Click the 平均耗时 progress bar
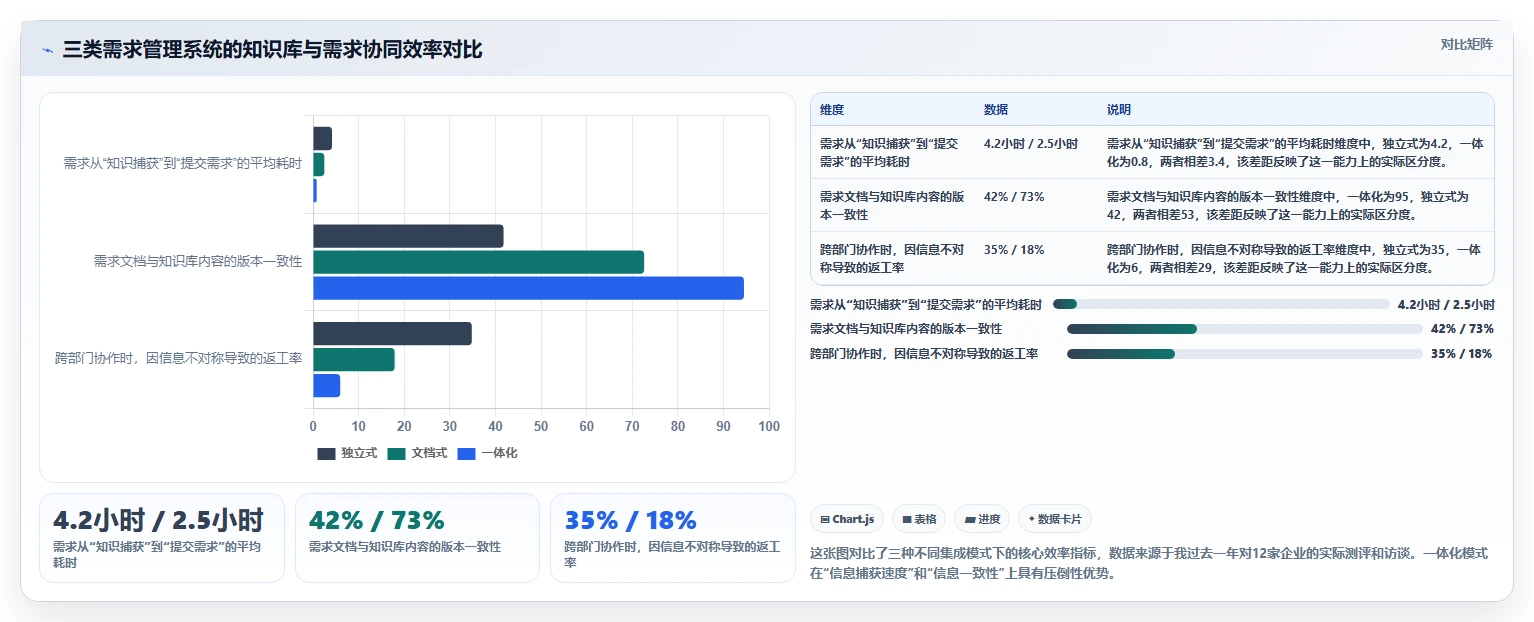The image size is (1534, 622). point(1221,304)
